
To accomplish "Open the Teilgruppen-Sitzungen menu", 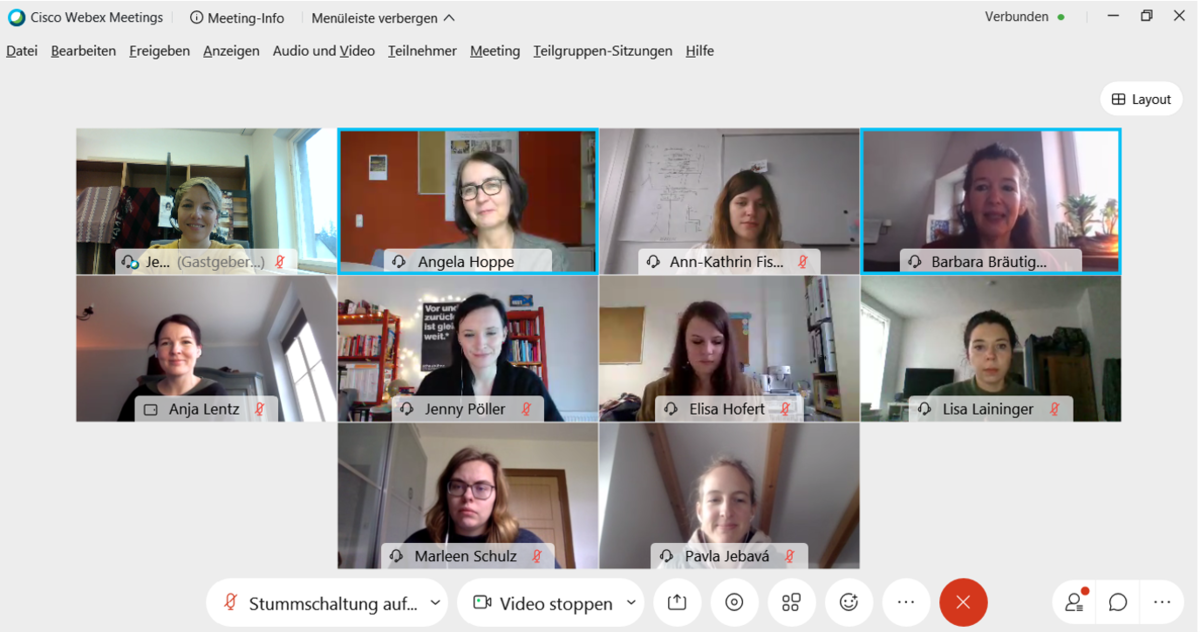I will [603, 51].
